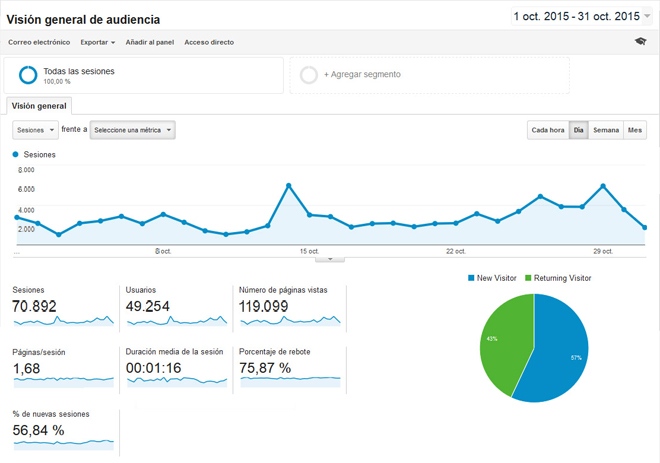This screenshot has width=660, height=463.
Task: Click the Correo electrónico button
Action: [x=39, y=43]
